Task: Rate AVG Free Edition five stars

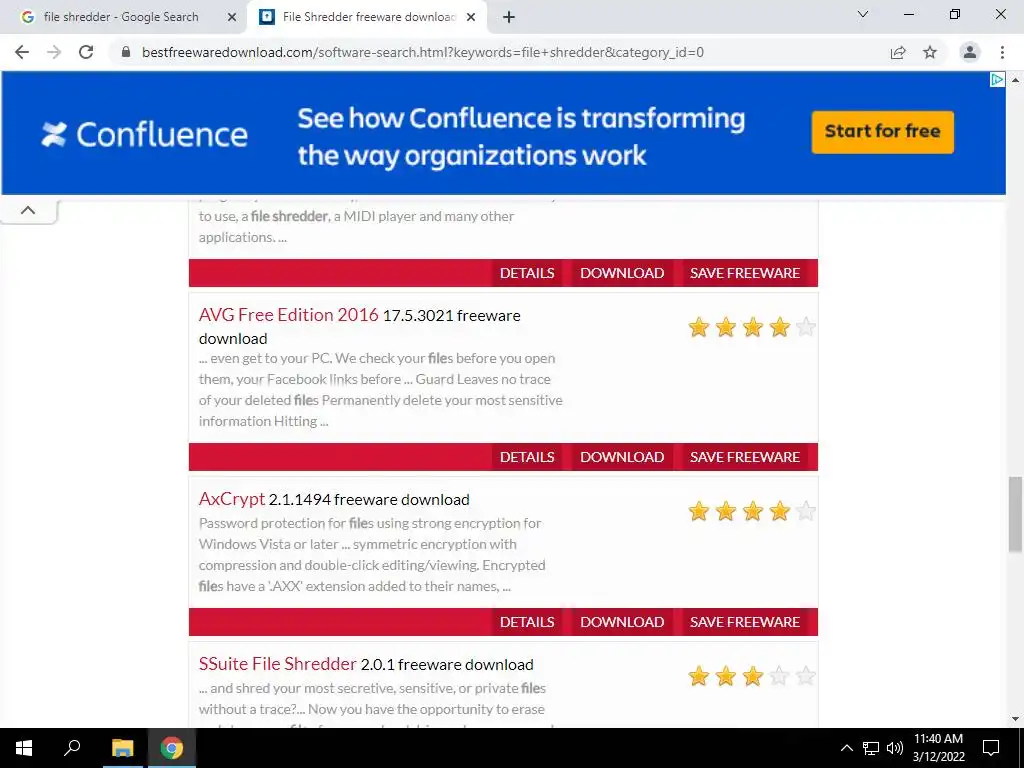Action: [806, 327]
